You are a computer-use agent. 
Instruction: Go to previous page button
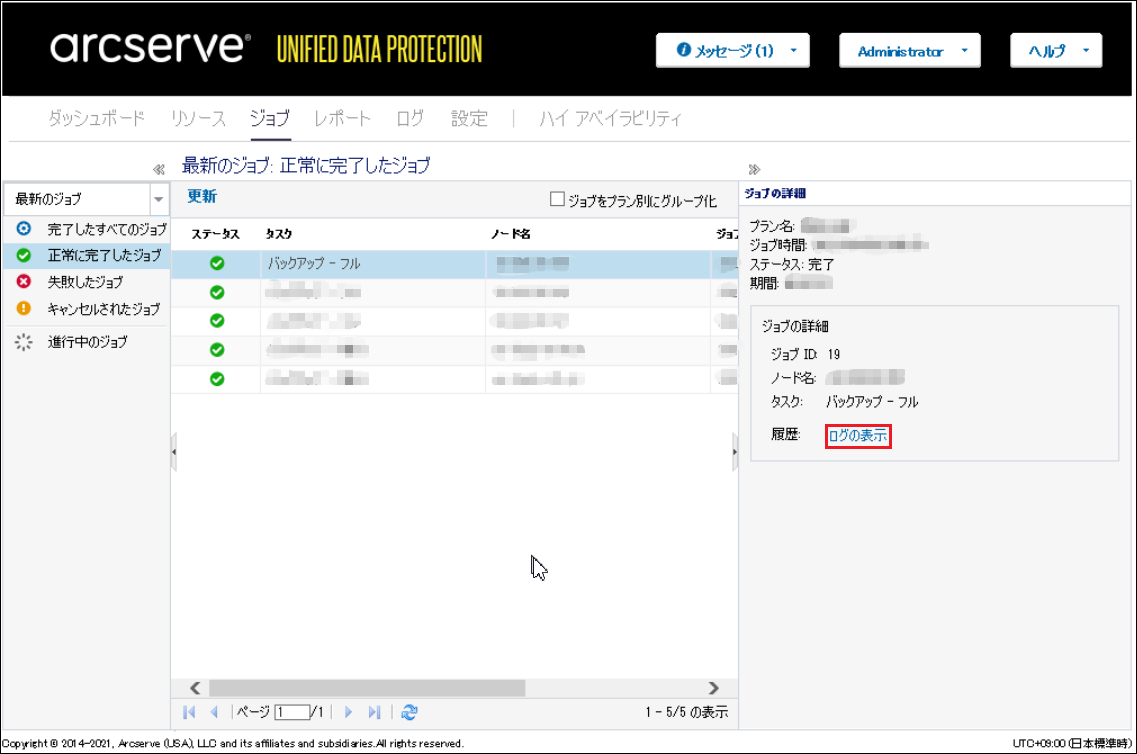coord(214,713)
